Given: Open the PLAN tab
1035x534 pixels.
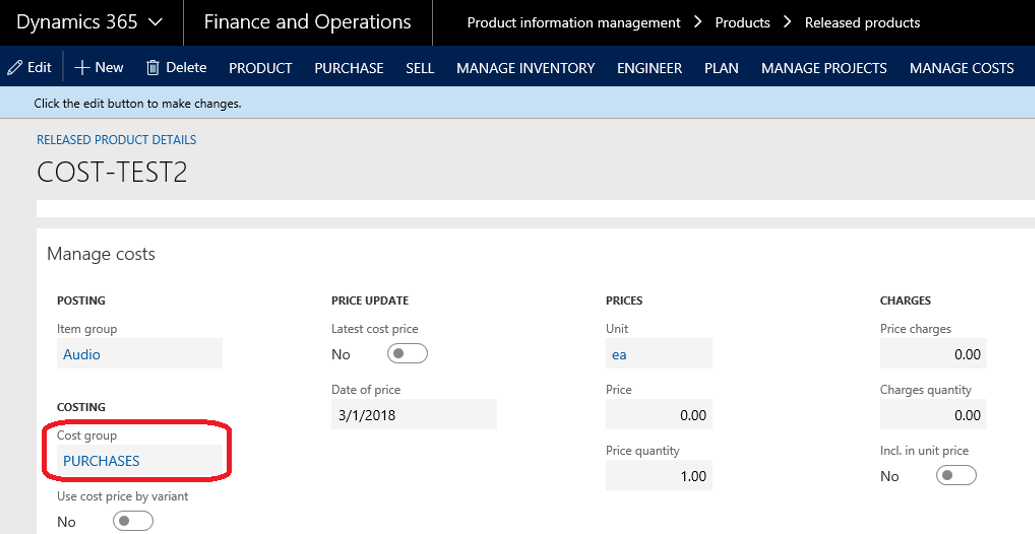Looking at the screenshot, I should click(721, 68).
